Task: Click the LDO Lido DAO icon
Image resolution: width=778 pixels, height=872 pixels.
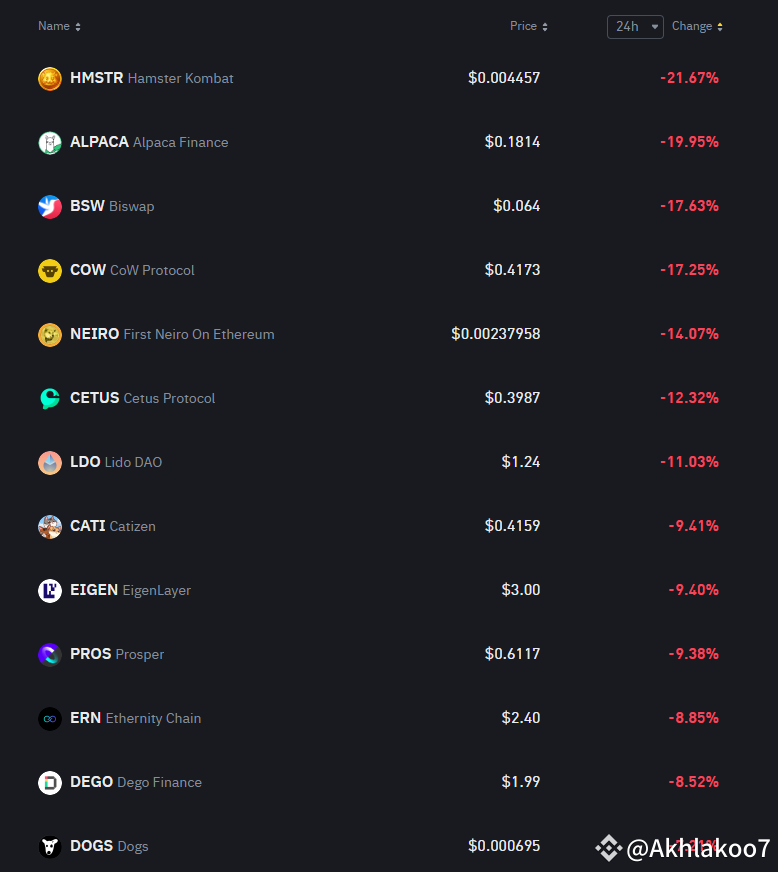Action: pos(49,462)
